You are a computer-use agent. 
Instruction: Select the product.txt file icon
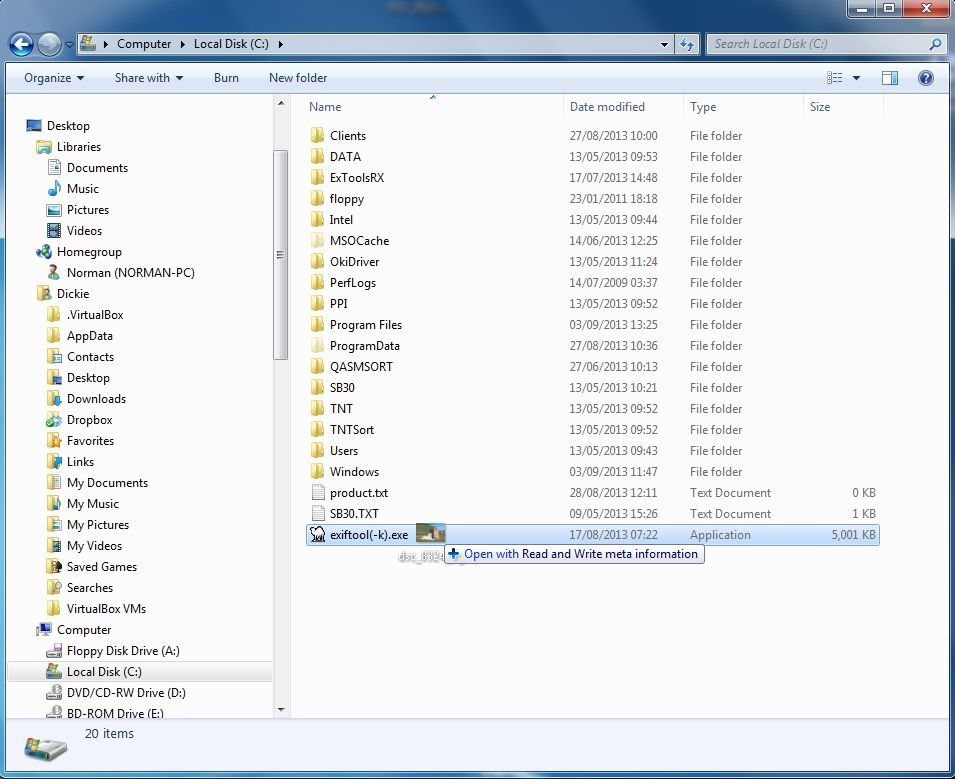coord(318,492)
